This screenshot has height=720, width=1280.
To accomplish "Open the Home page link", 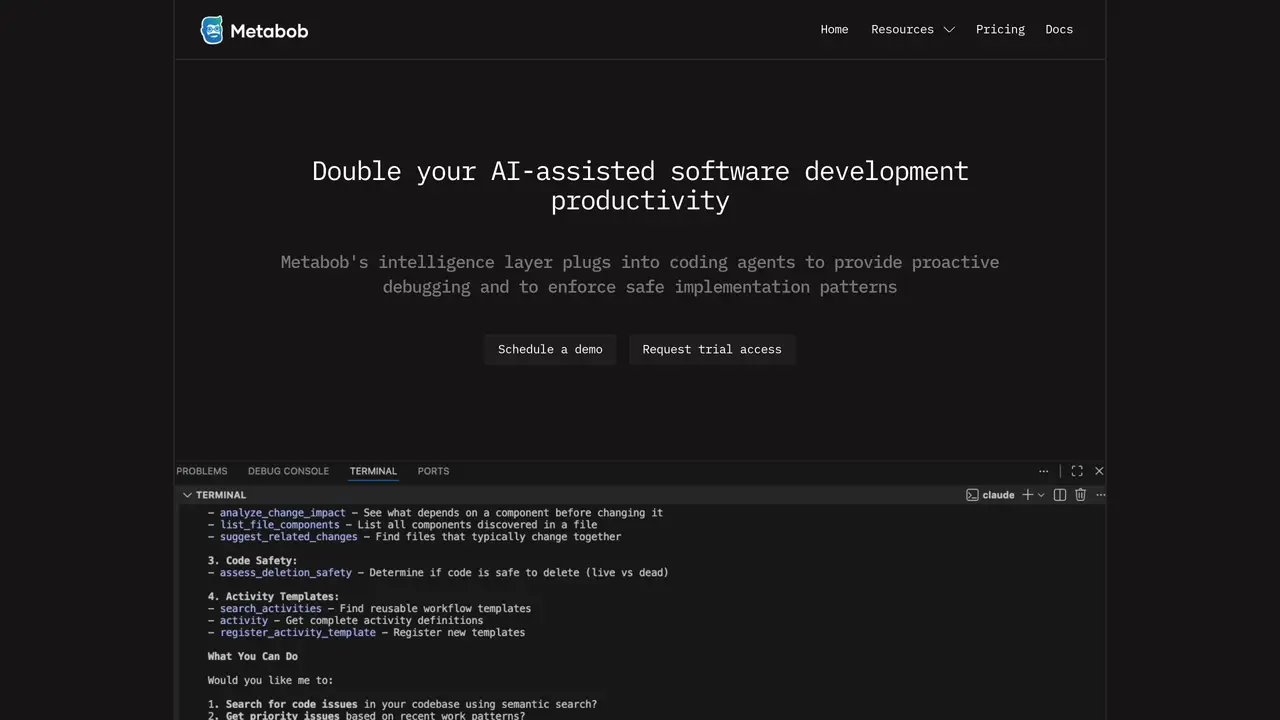I will 834,30.
